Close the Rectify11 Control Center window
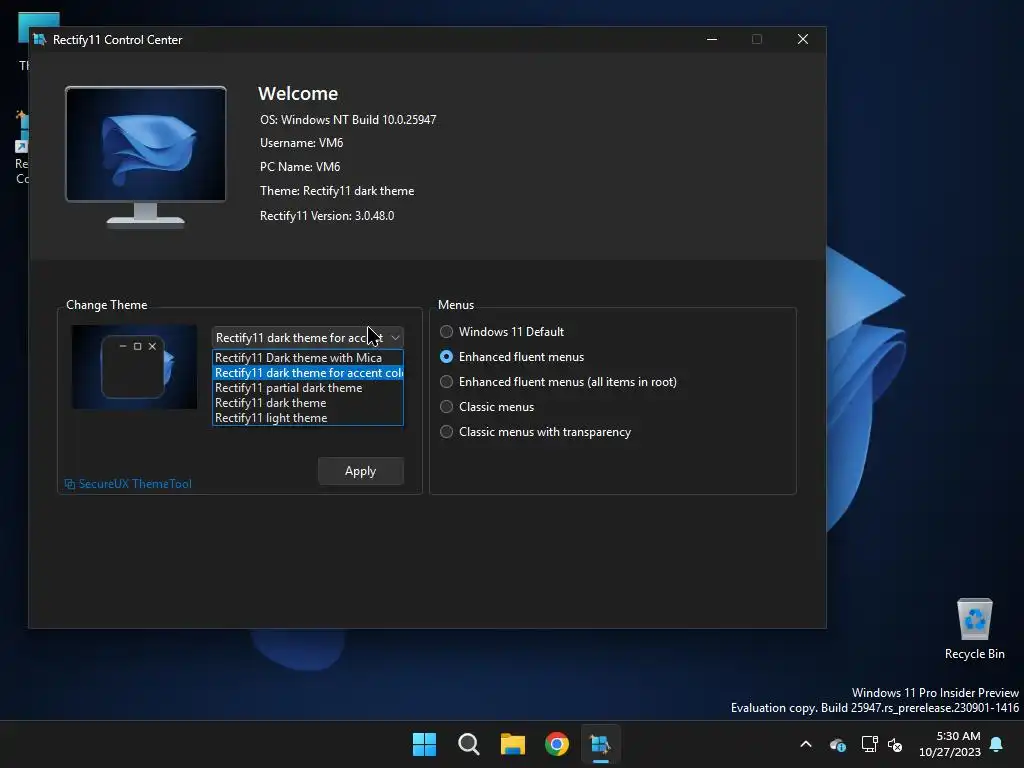 pos(803,39)
